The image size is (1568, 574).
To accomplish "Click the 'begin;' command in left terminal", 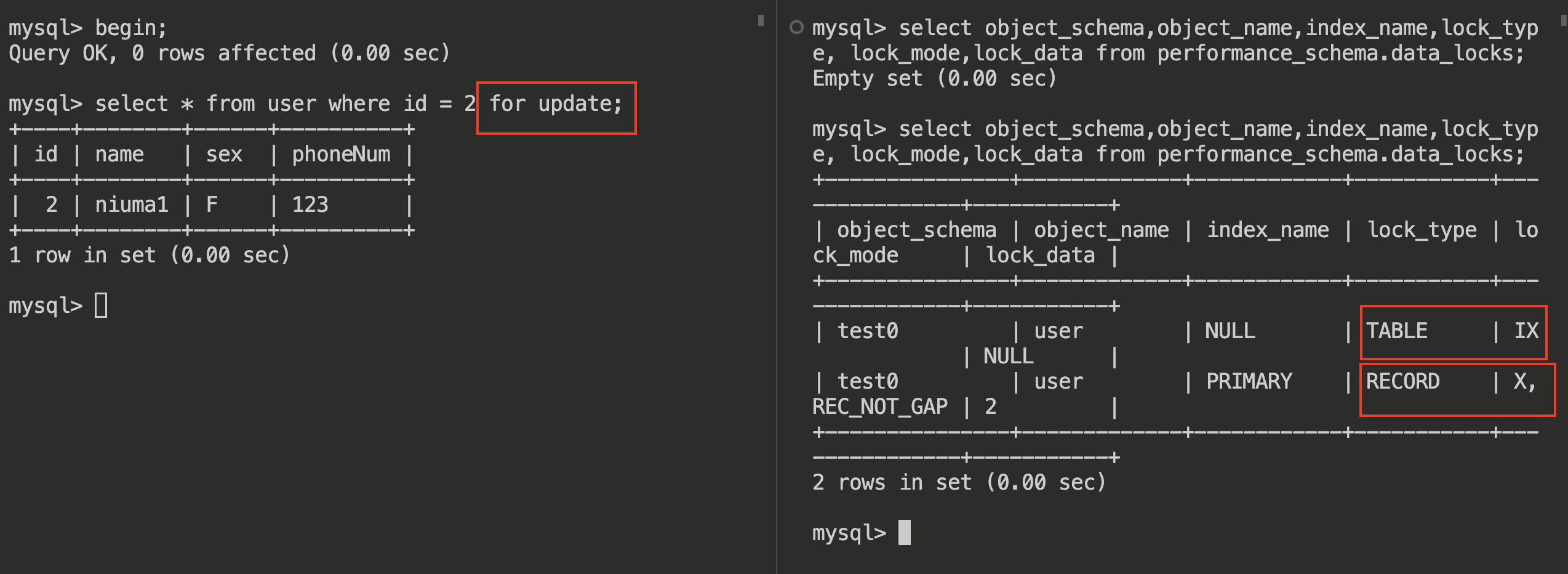I will coord(130,28).
